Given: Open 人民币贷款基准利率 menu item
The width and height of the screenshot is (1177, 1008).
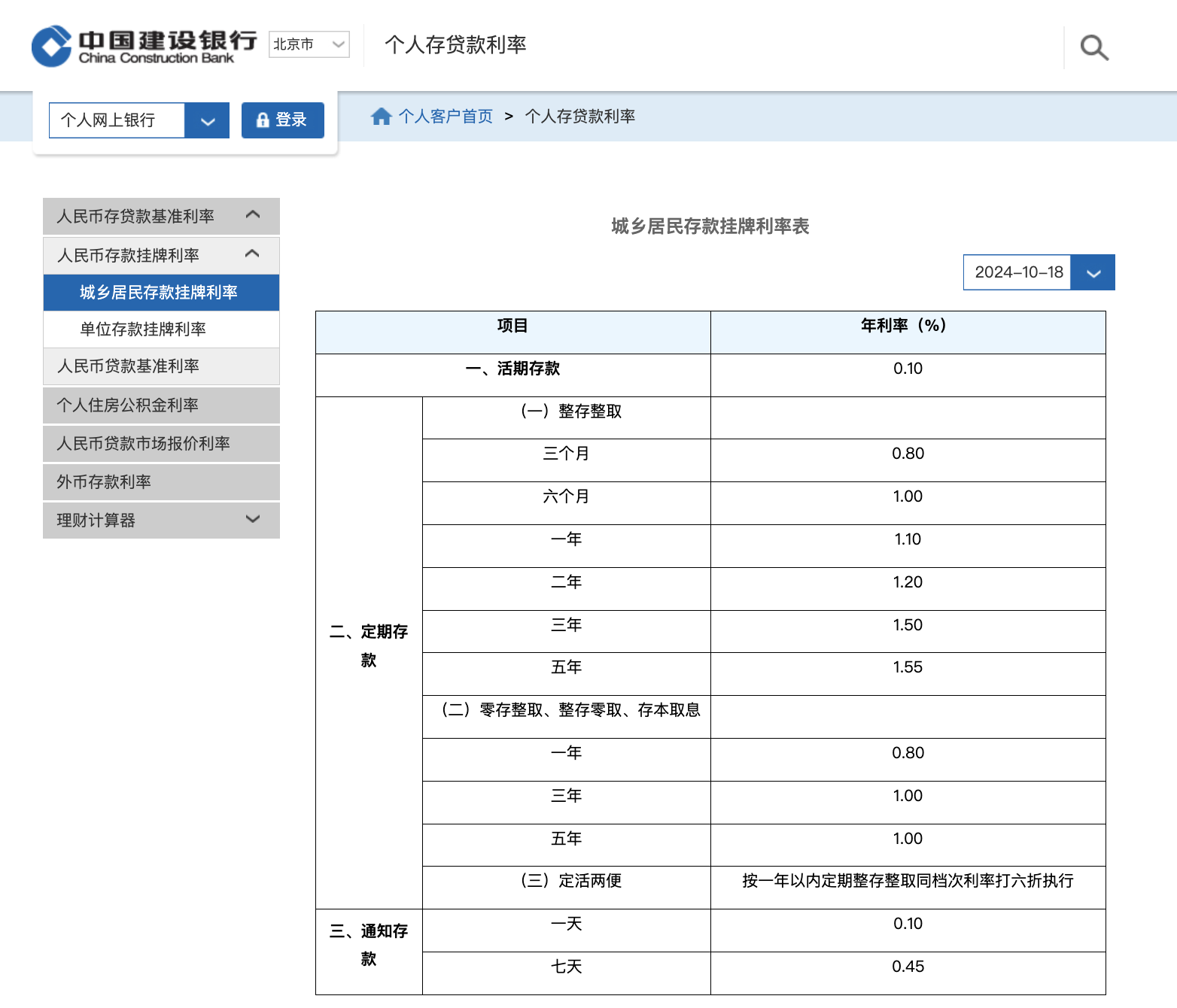Looking at the screenshot, I should (129, 366).
